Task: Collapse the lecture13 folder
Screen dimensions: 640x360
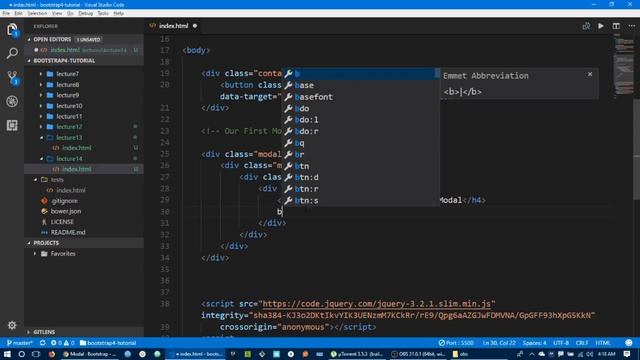Action: (x=41, y=138)
